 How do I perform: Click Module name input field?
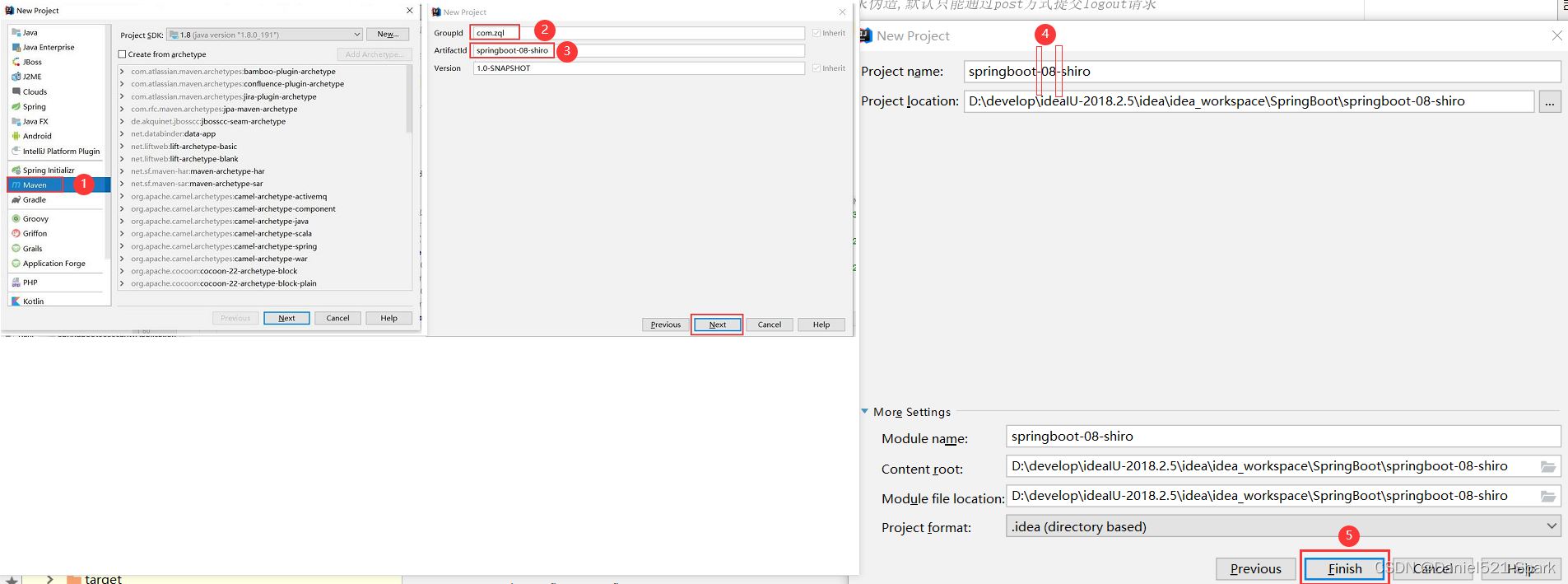1283,437
